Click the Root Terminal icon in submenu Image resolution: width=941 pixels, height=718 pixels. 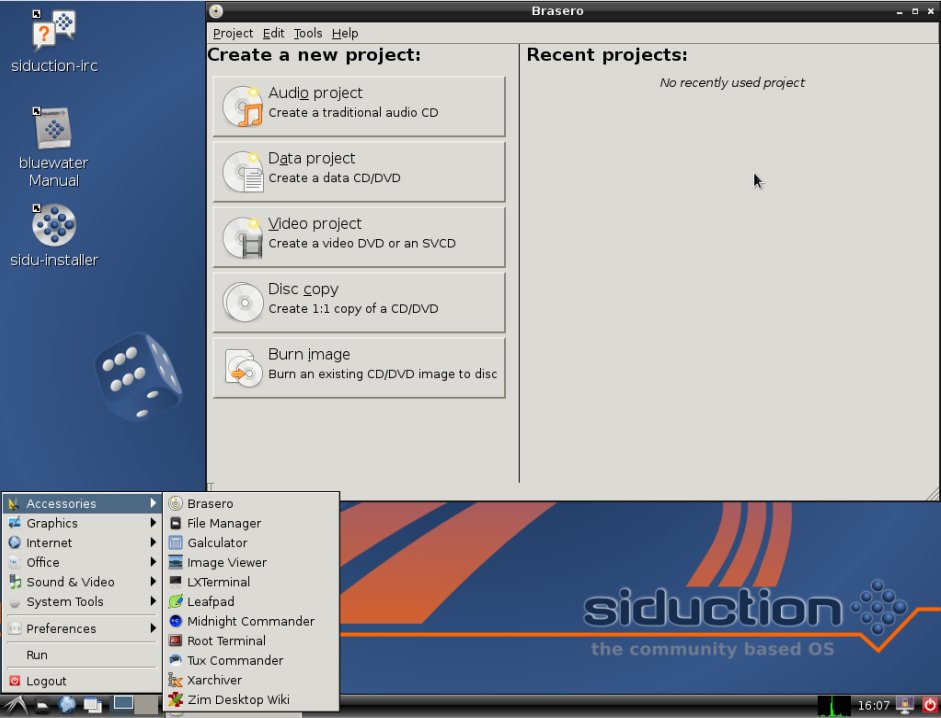175,641
